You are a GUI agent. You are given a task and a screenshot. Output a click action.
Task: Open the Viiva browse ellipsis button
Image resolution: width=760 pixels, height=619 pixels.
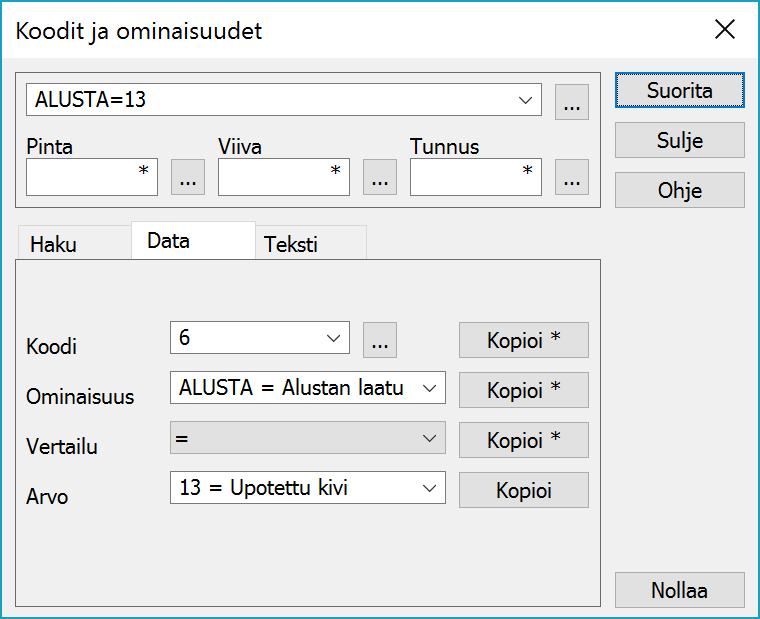pyautogui.click(x=379, y=177)
